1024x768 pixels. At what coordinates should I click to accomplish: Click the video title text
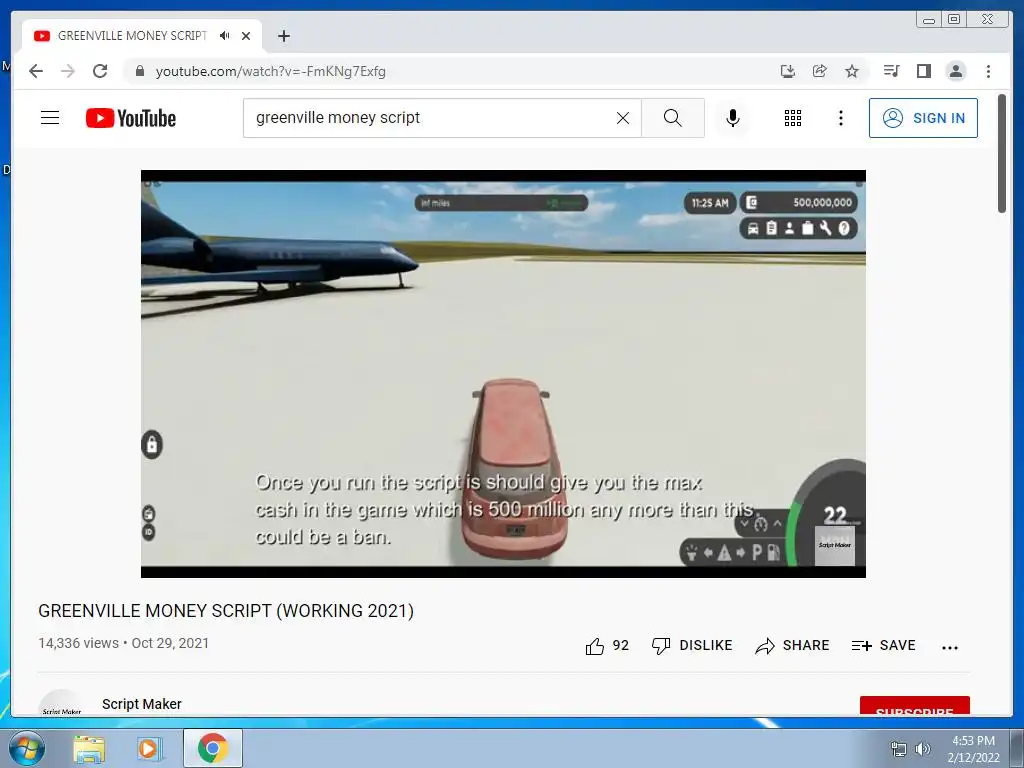pos(226,611)
